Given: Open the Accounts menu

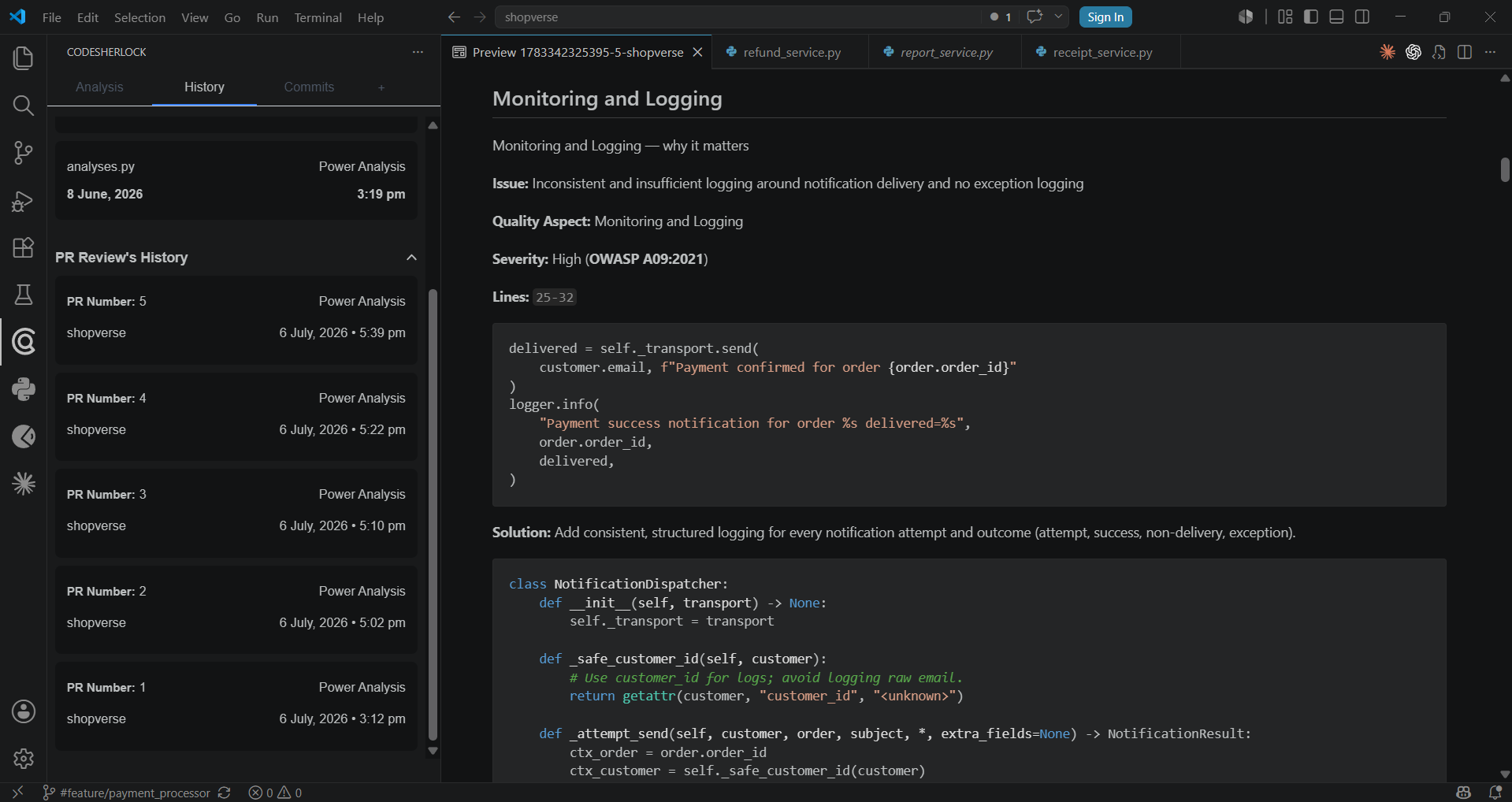Looking at the screenshot, I should pyautogui.click(x=24, y=711).
